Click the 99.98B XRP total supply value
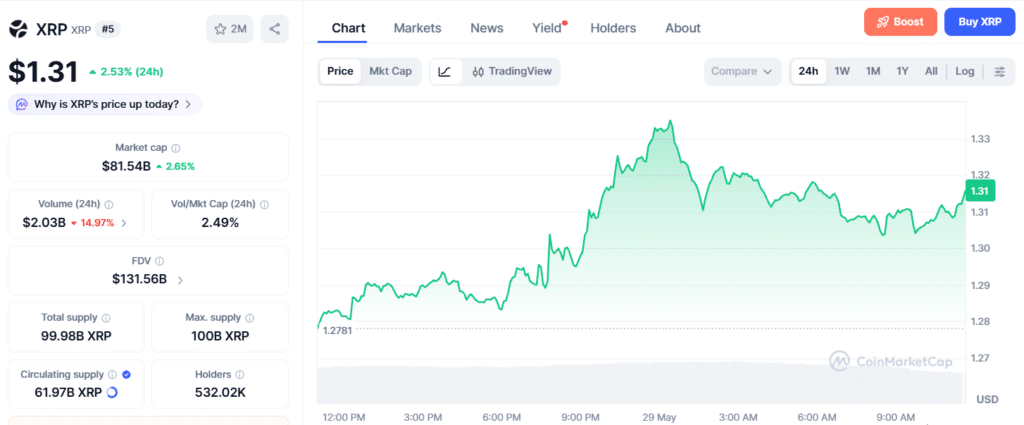This screenshot has width=1024, height=425. point(76,336)
